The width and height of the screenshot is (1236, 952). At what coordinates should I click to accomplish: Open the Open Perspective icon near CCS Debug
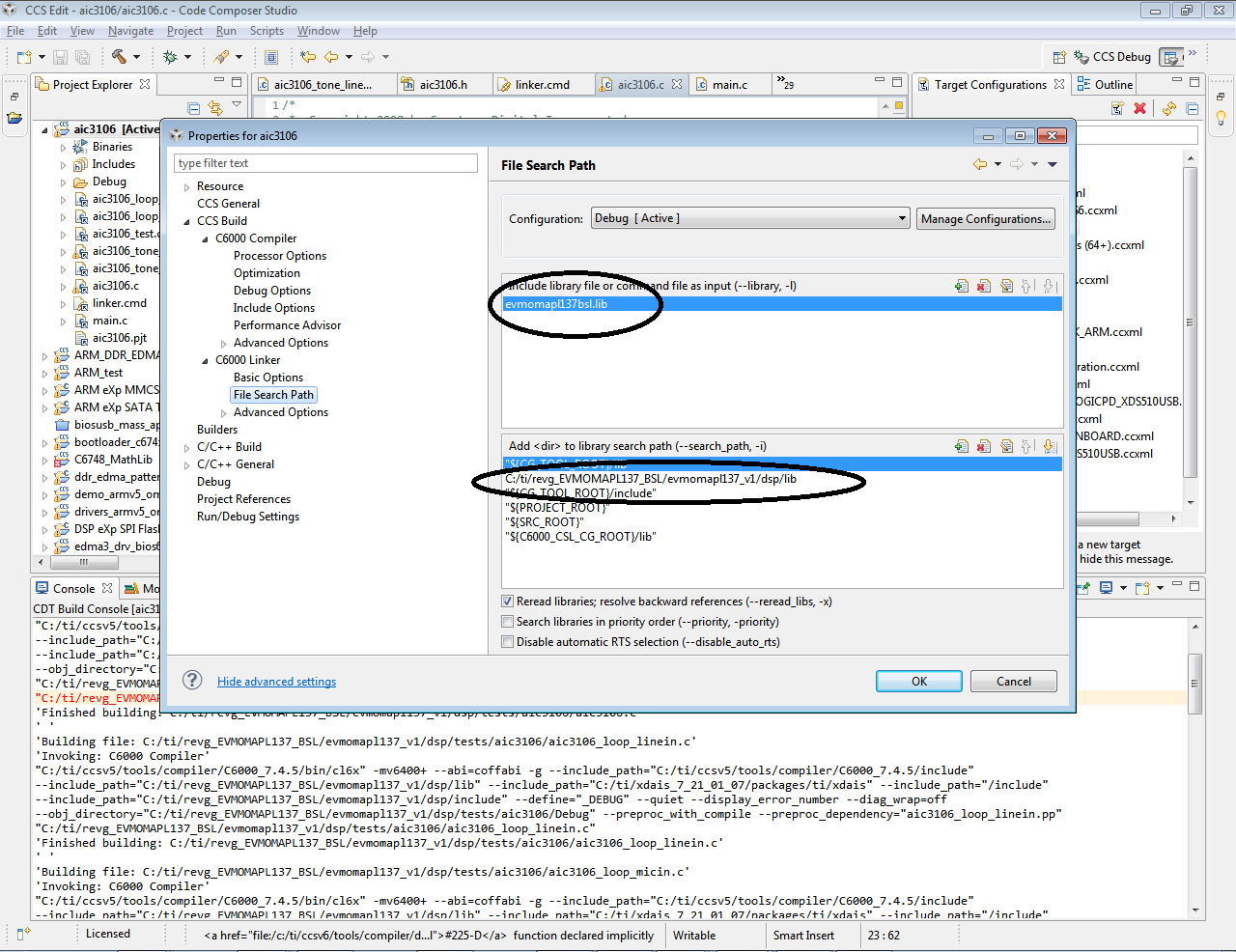pos(1059,57)
